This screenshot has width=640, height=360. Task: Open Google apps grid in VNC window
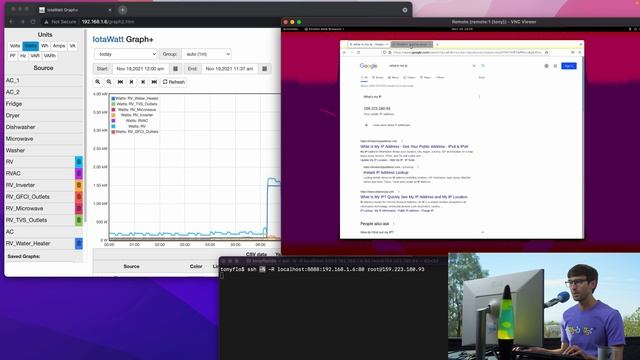pos(555,66)
